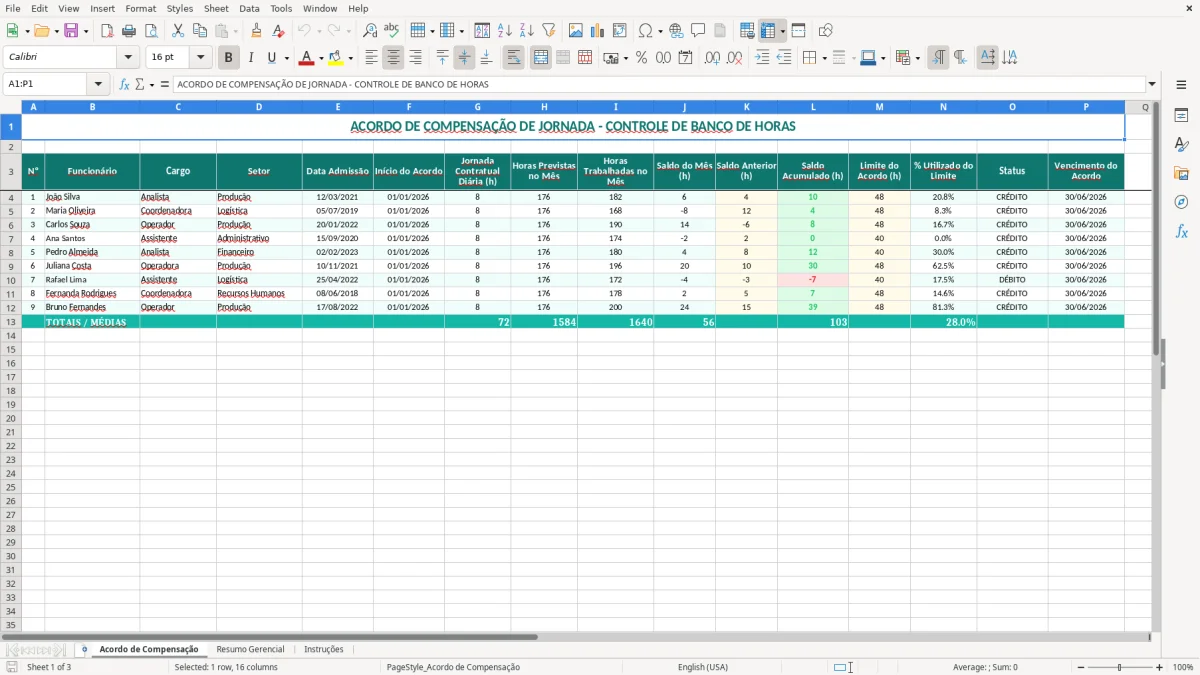Viewport: 1200px width, 675px height.
Task: Open the Save button dropdown arrow
Action: click(86, 31)
